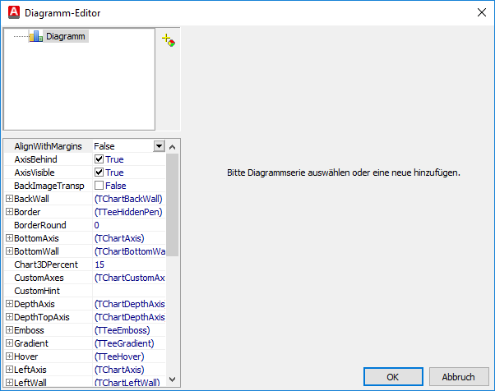The width and height of the screenshot is (495, 391).
Task: Click the property list scroll down arrow
Action: click(172, 379)
